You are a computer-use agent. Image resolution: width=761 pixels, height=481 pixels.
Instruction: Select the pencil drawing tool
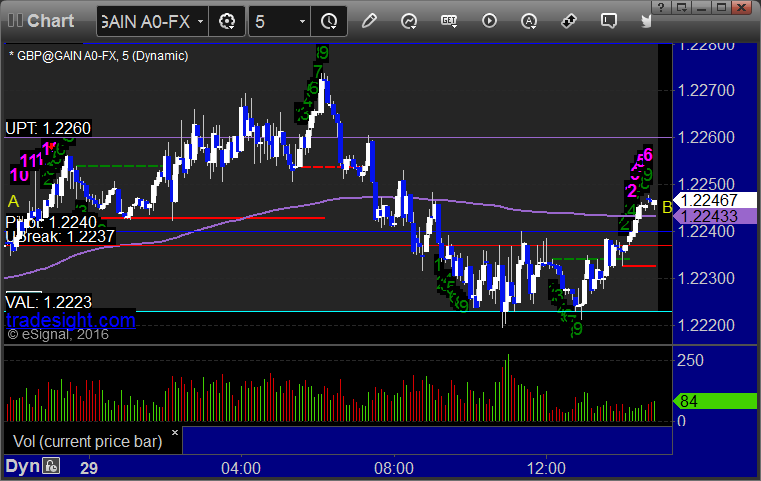click(369, 21)
